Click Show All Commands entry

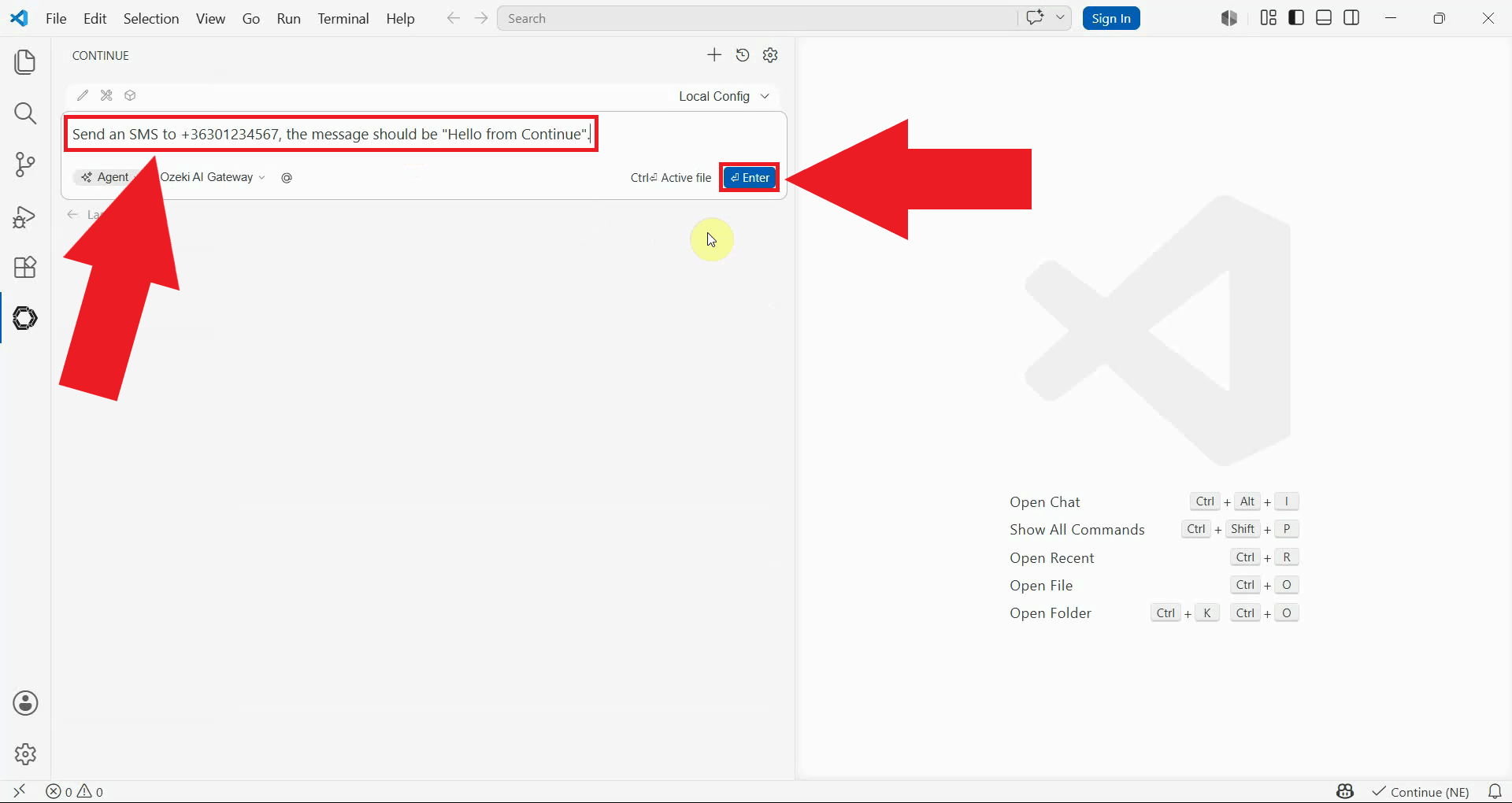[1077, 530]
